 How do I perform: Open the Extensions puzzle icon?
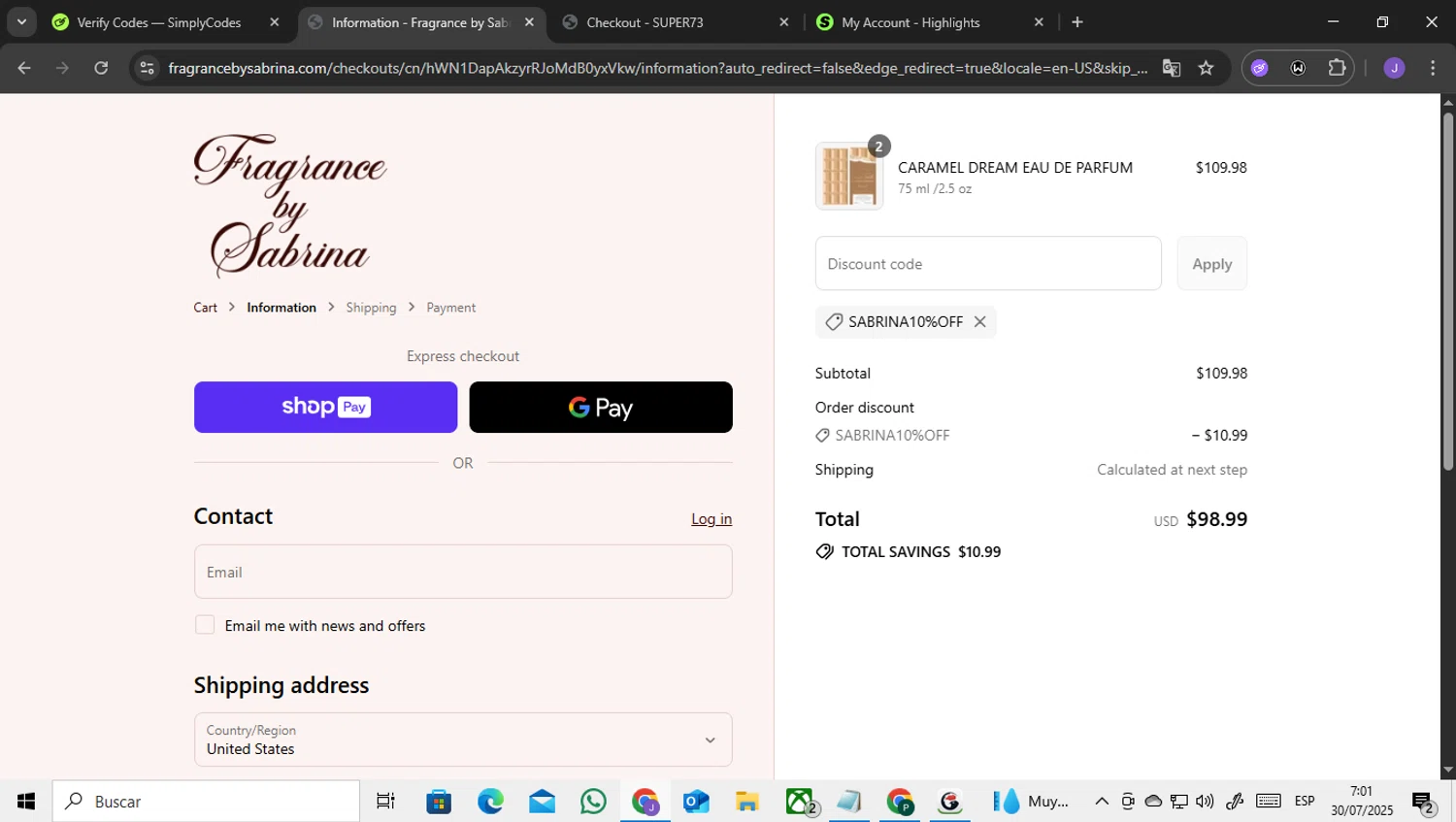pyautogui.click(x=1337, y=68)
